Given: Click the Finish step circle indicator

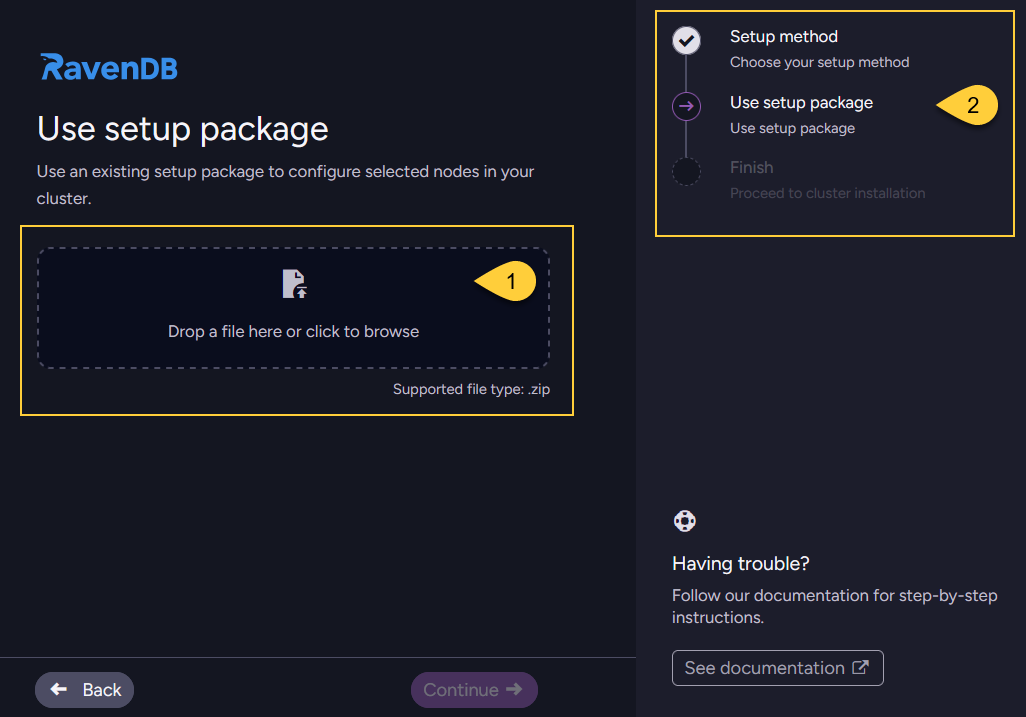Looking at the screenshot, I should (686, 171).
